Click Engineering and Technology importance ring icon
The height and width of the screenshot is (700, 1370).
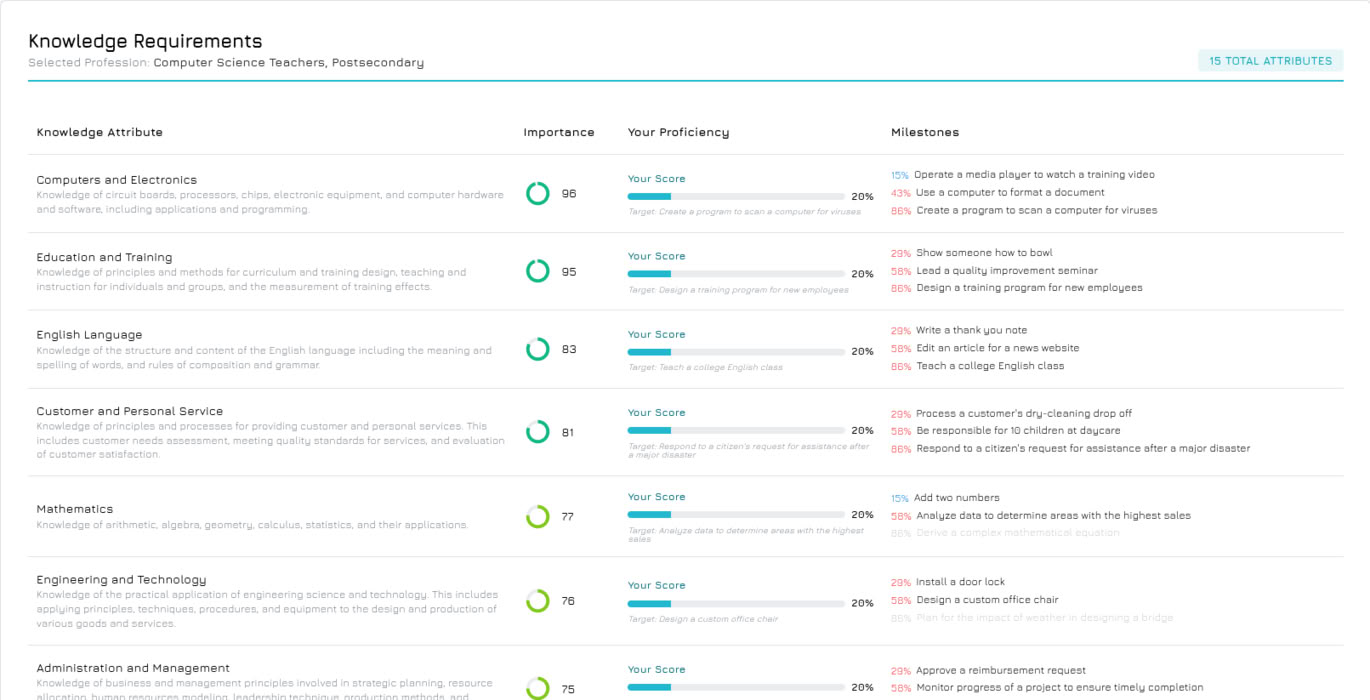538,601
